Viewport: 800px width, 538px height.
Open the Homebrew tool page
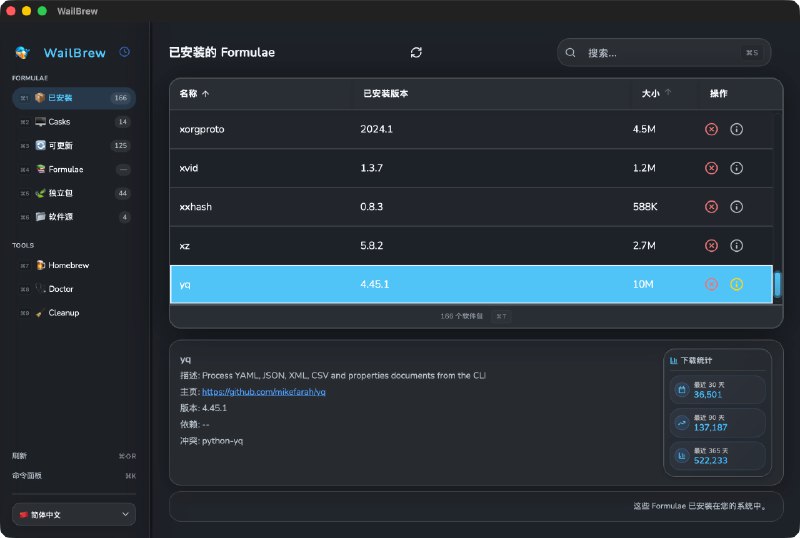(74, 265)
